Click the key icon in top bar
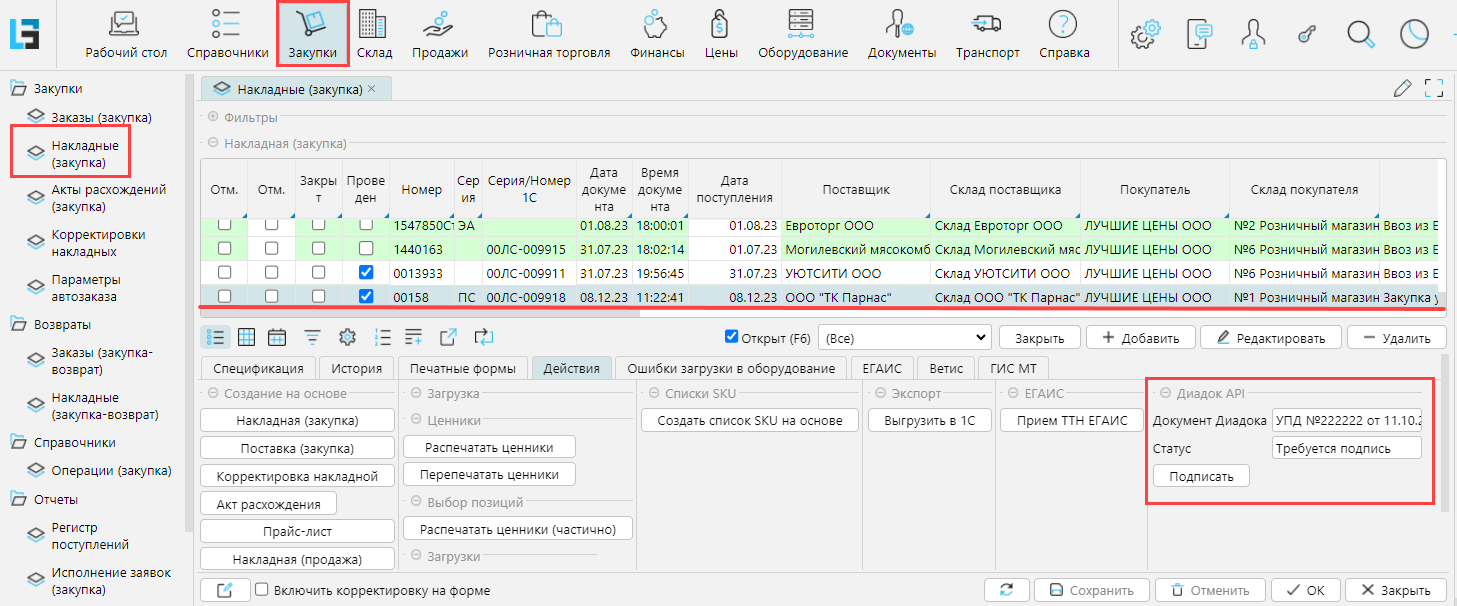 [x=1306, y=34]
